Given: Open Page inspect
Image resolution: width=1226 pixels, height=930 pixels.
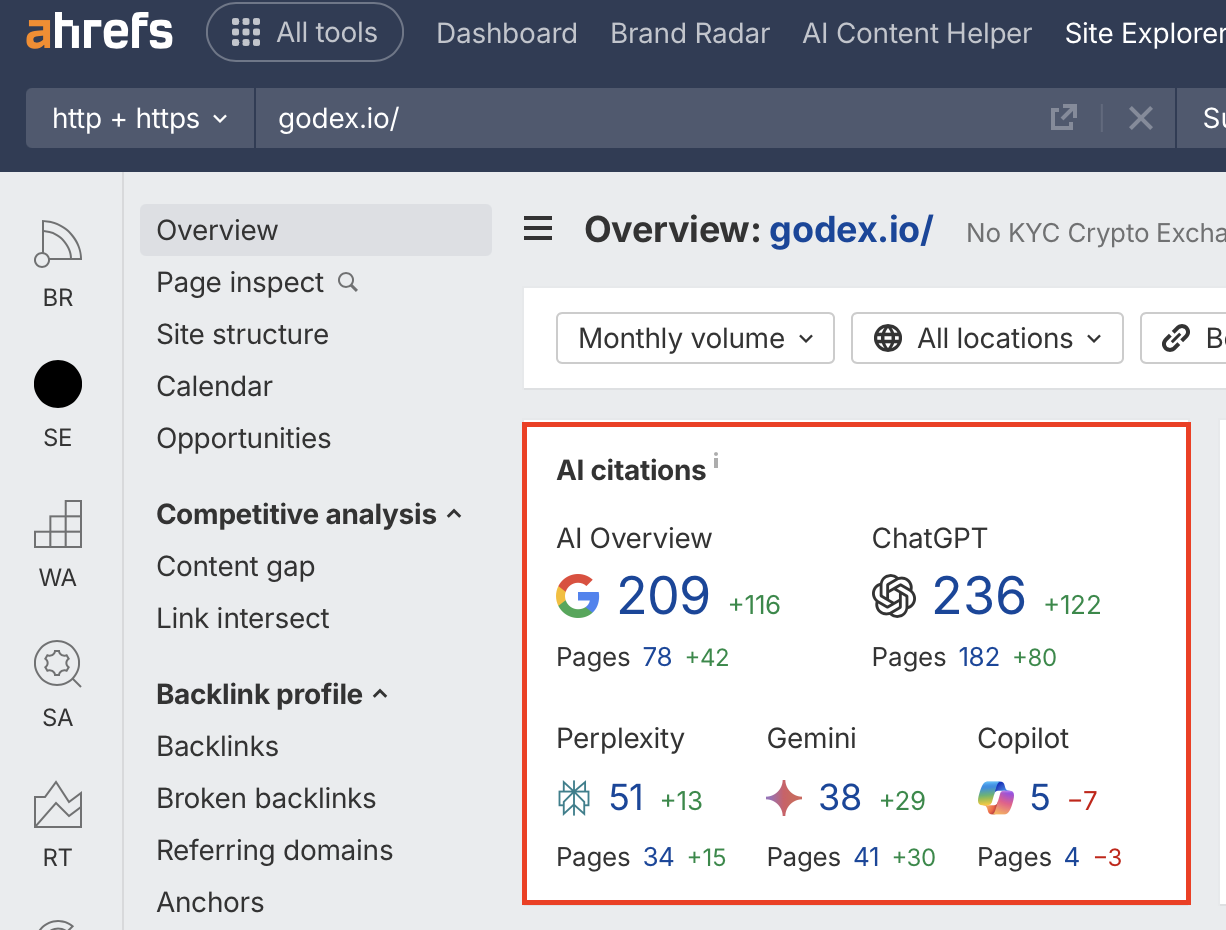Looking at the screenshot, I should tap(240, 282).
